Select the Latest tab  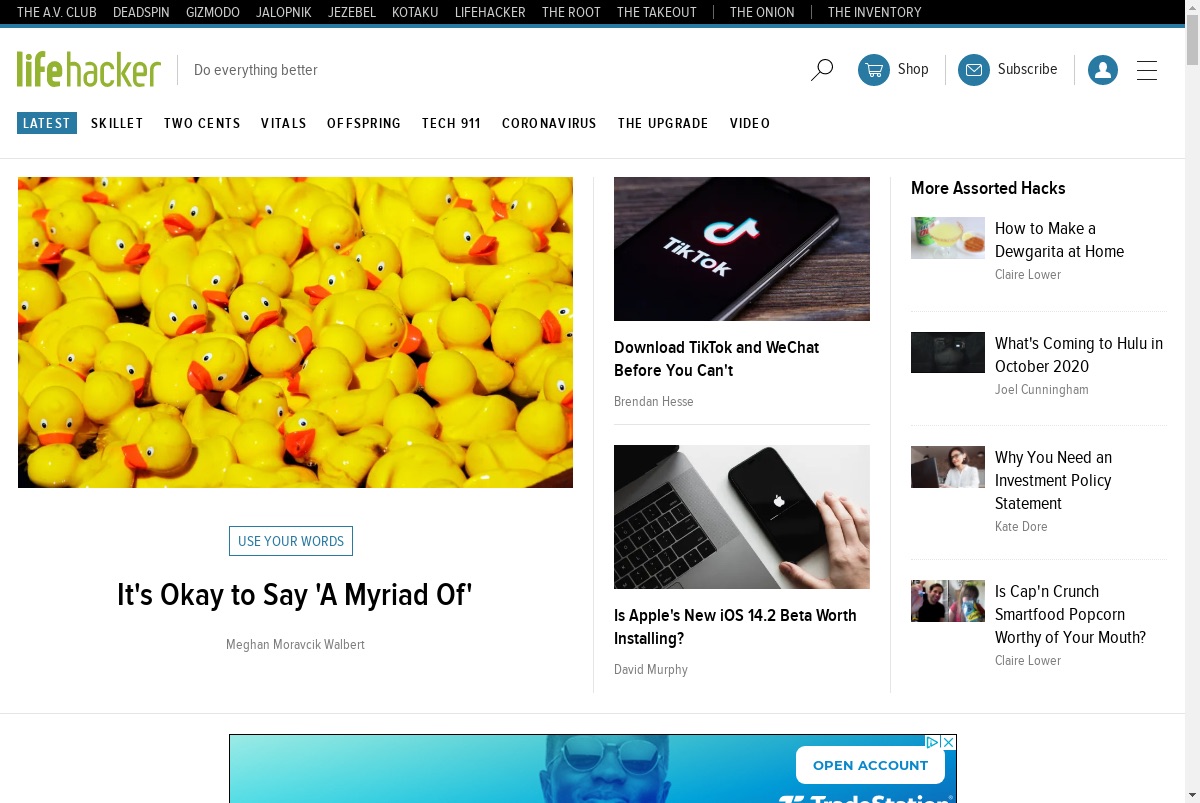(47, 123)
